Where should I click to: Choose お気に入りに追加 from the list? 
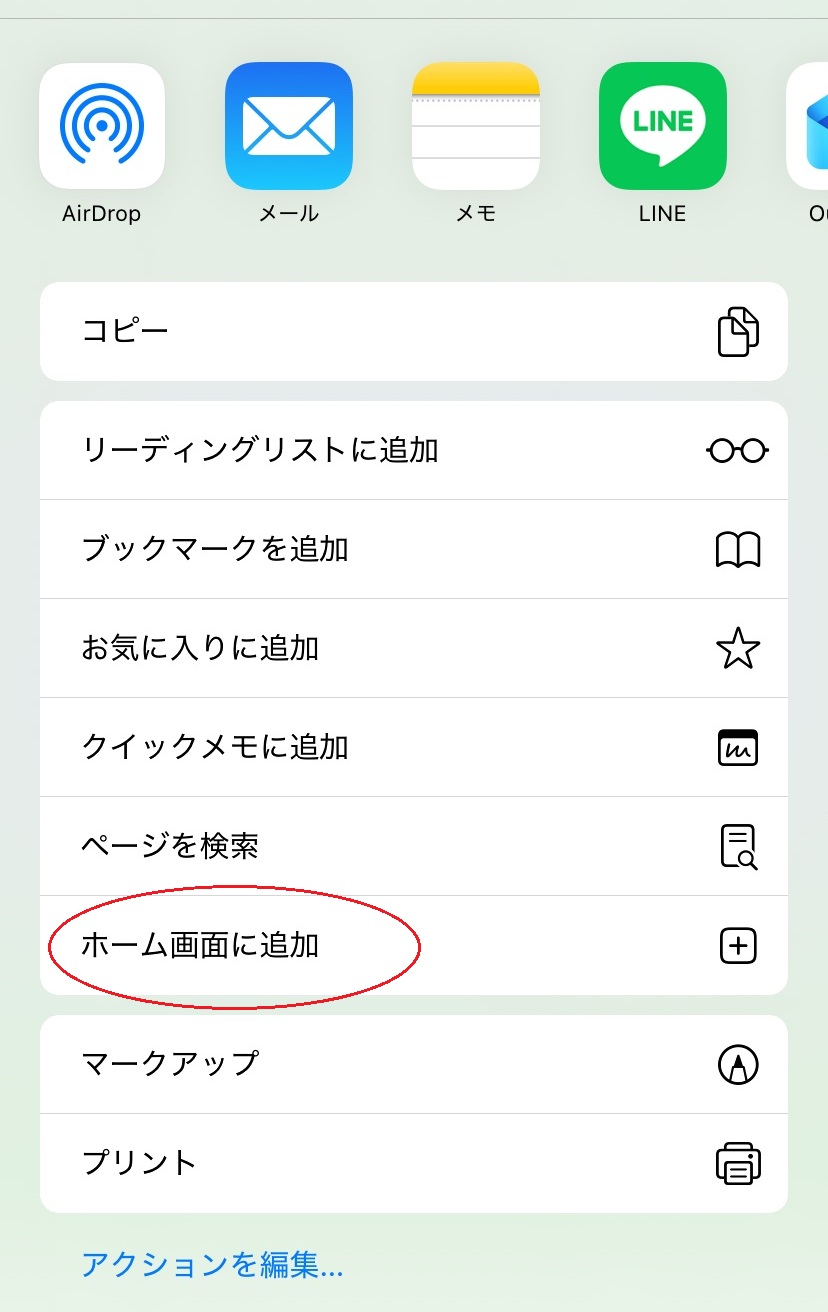click(x=414, y=649)
